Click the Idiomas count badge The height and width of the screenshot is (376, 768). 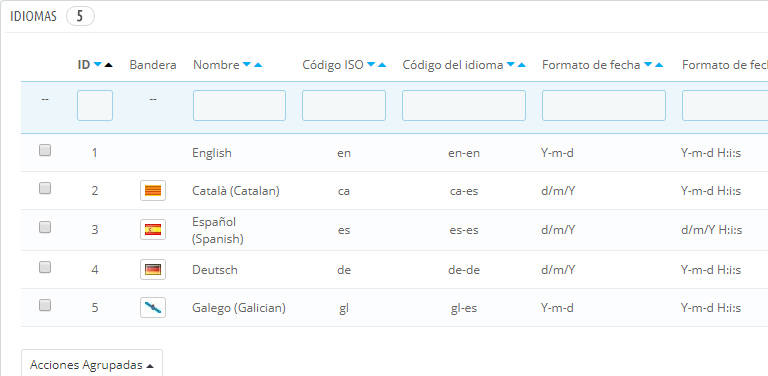pos(80,17)
